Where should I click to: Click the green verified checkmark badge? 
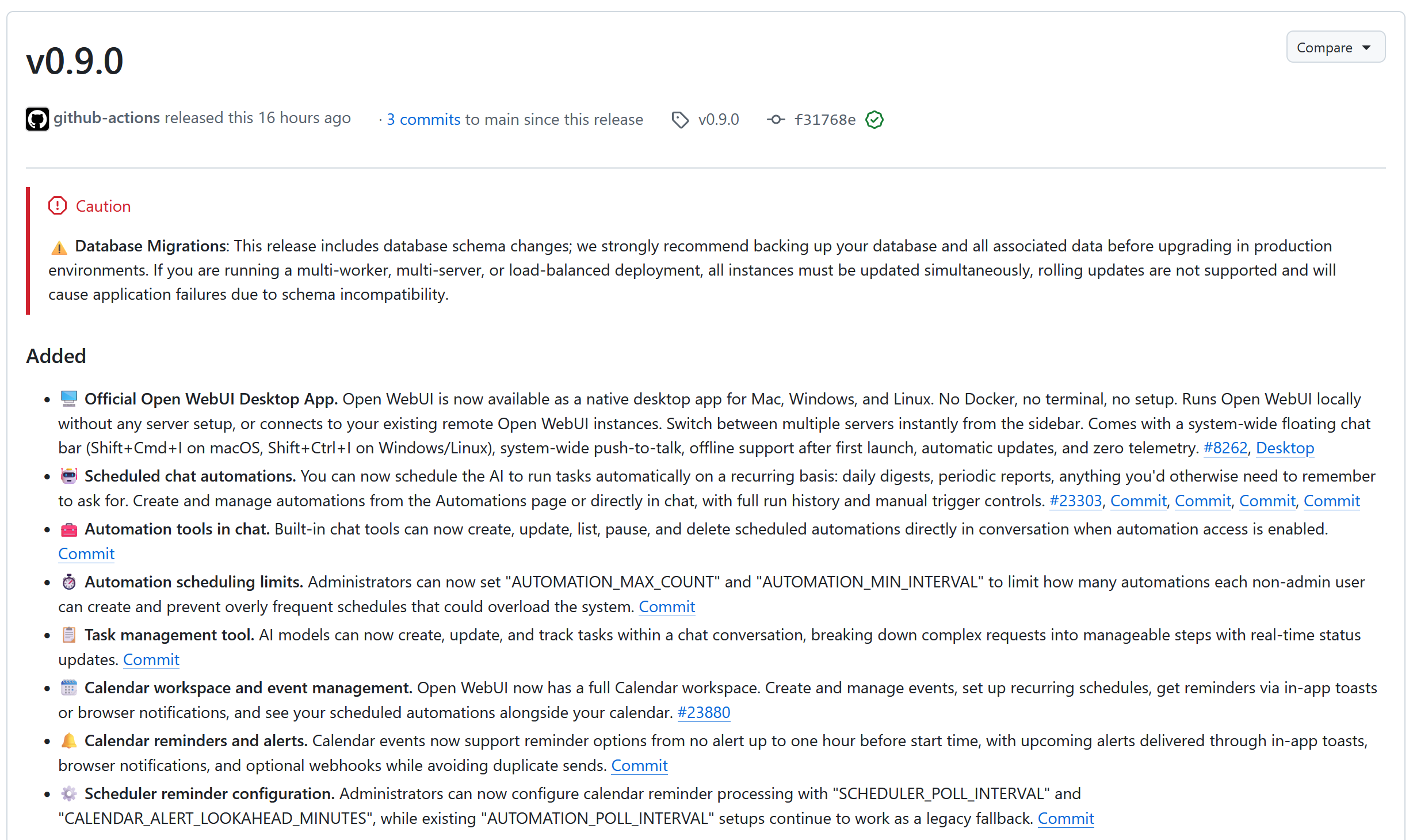(x=874, y=120)
